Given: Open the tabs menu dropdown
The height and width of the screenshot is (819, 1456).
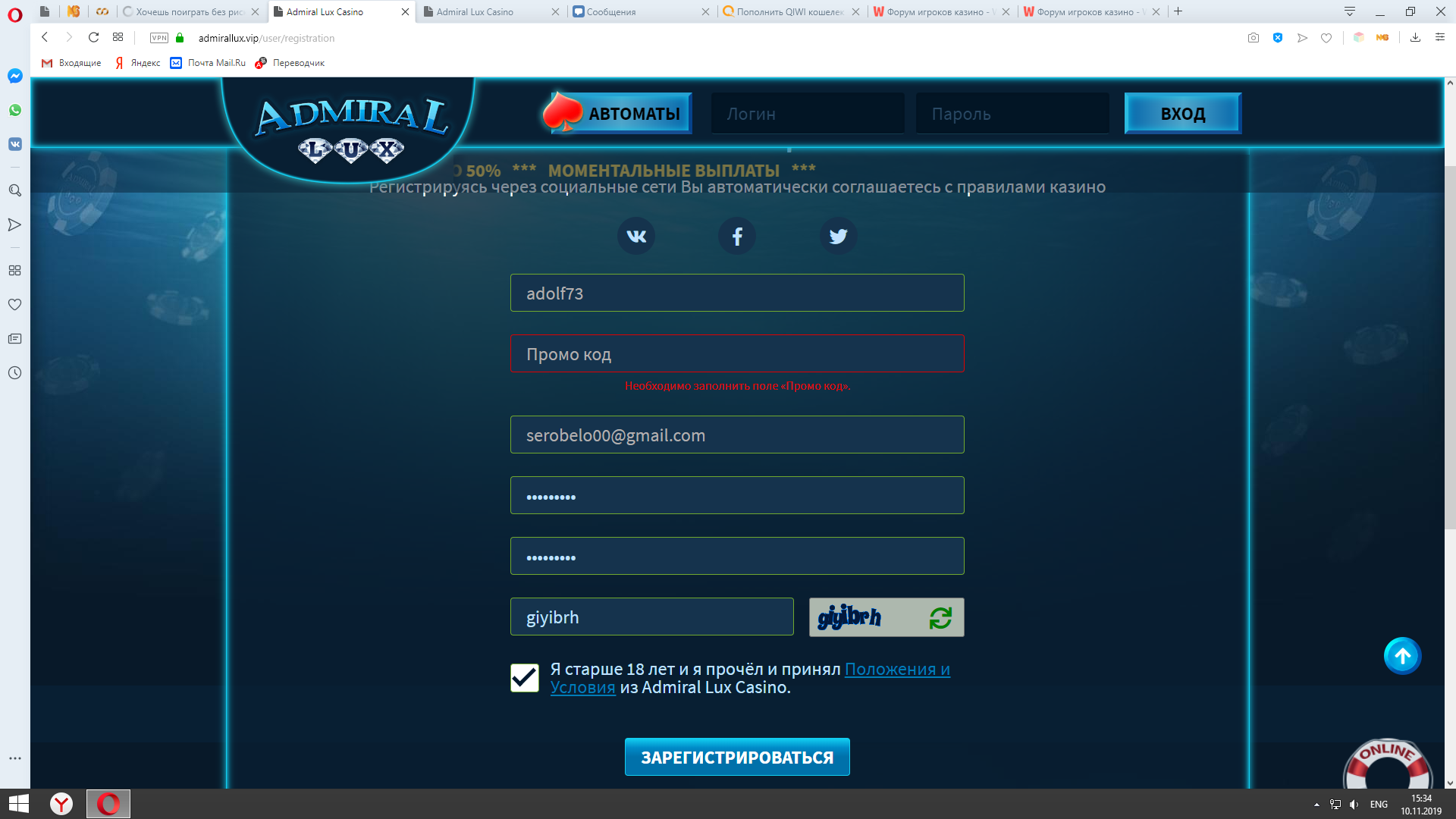Looking at the screenshot, I should coord(1350,11).
